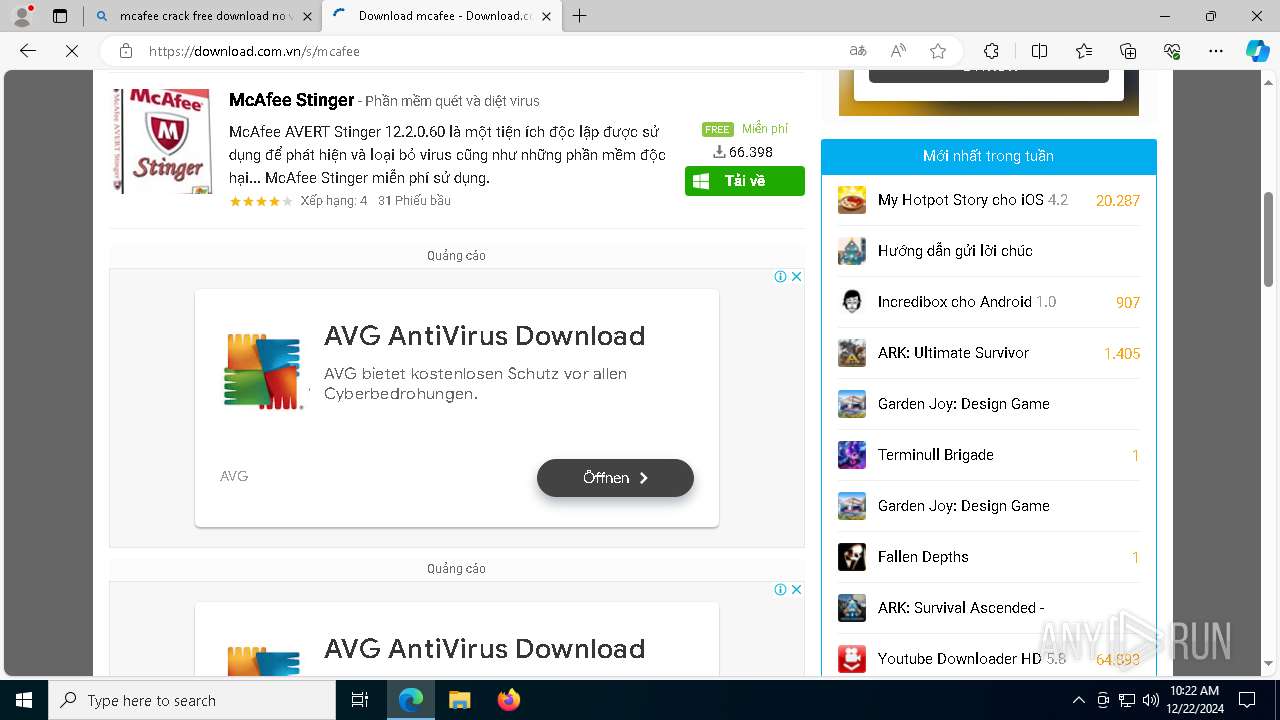The width and height of the screenshot is (1280, 720).
Task: Open the Hướng dẫn gửi lời chúc link
Action: pyautogui.click(x=955, y=251)
